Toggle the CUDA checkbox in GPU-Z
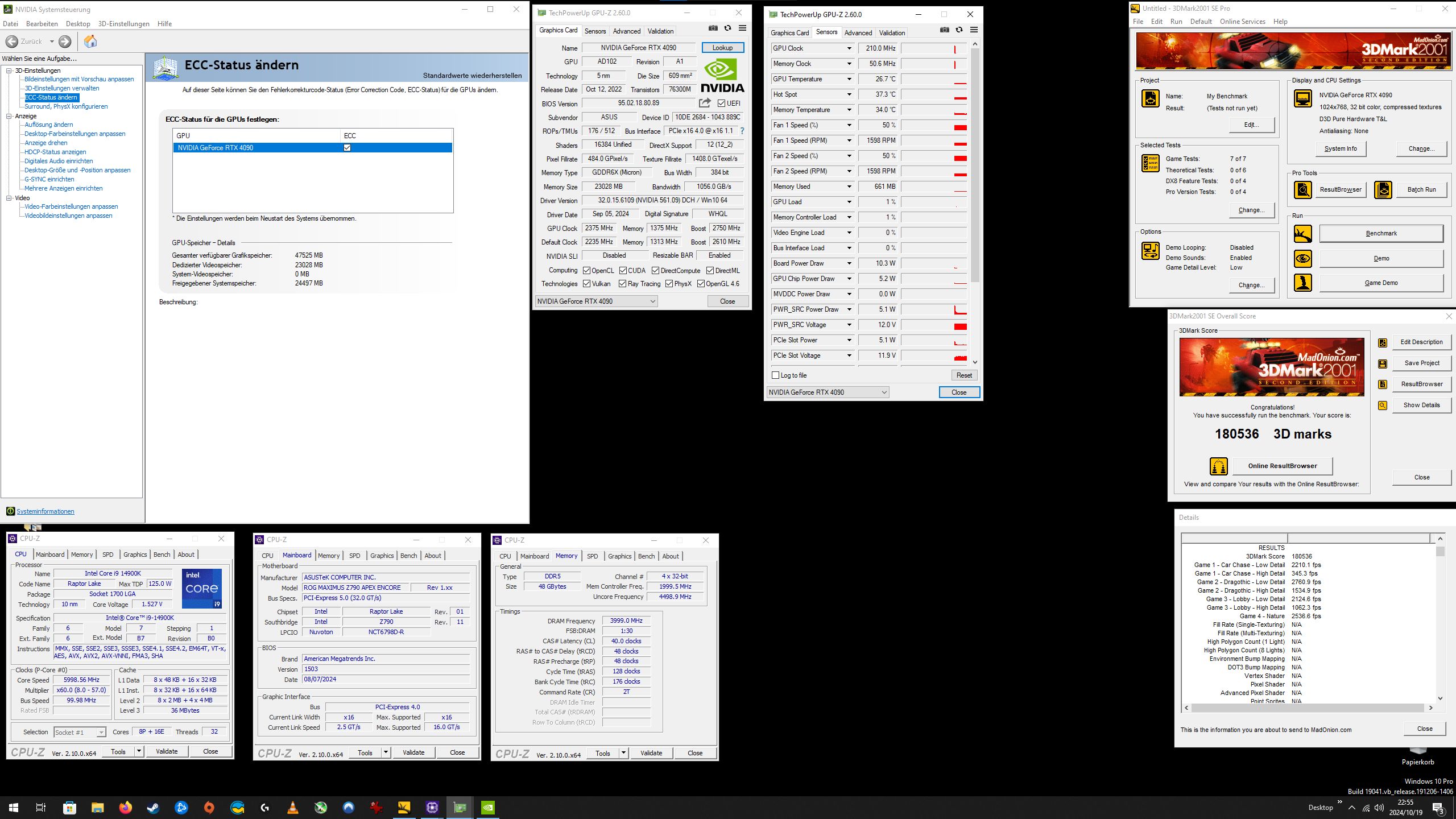The height and width of the screenshot is (819, 1456). pyautogui.click(x=623, y=271)
